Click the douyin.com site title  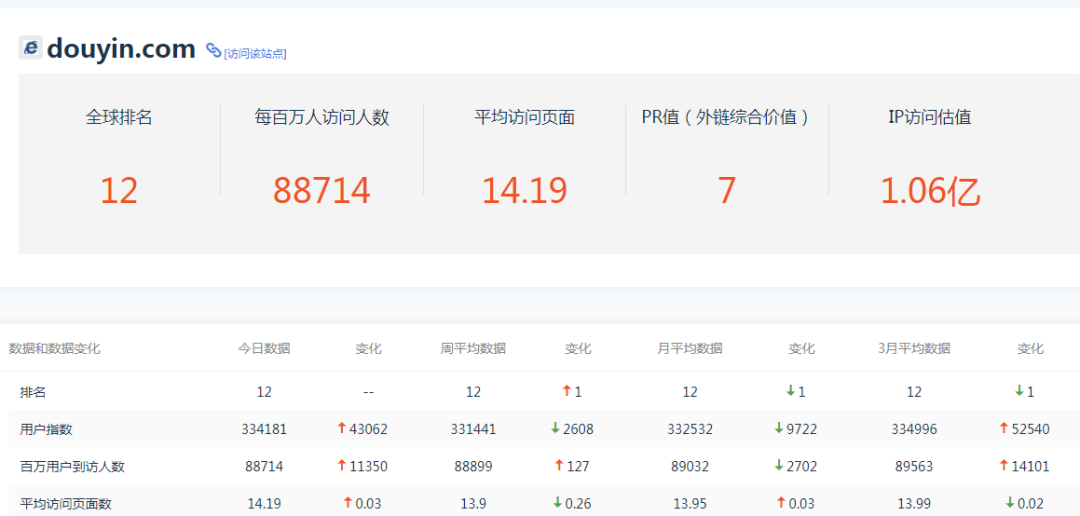point(121,48)
